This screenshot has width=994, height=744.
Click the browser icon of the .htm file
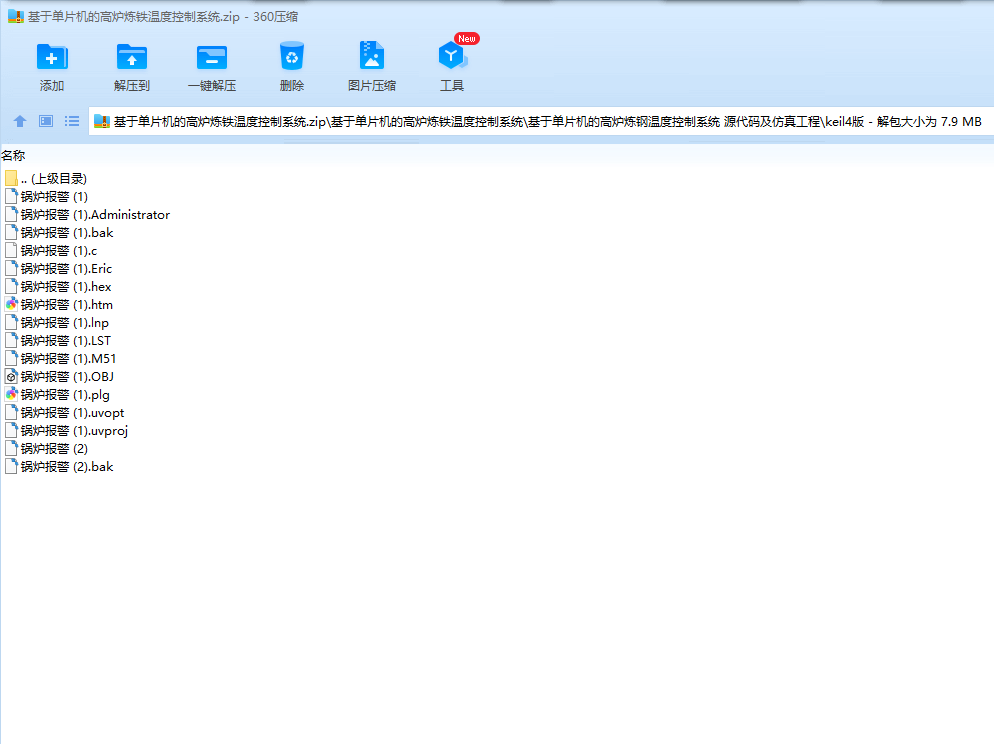(x=11, y=305)
